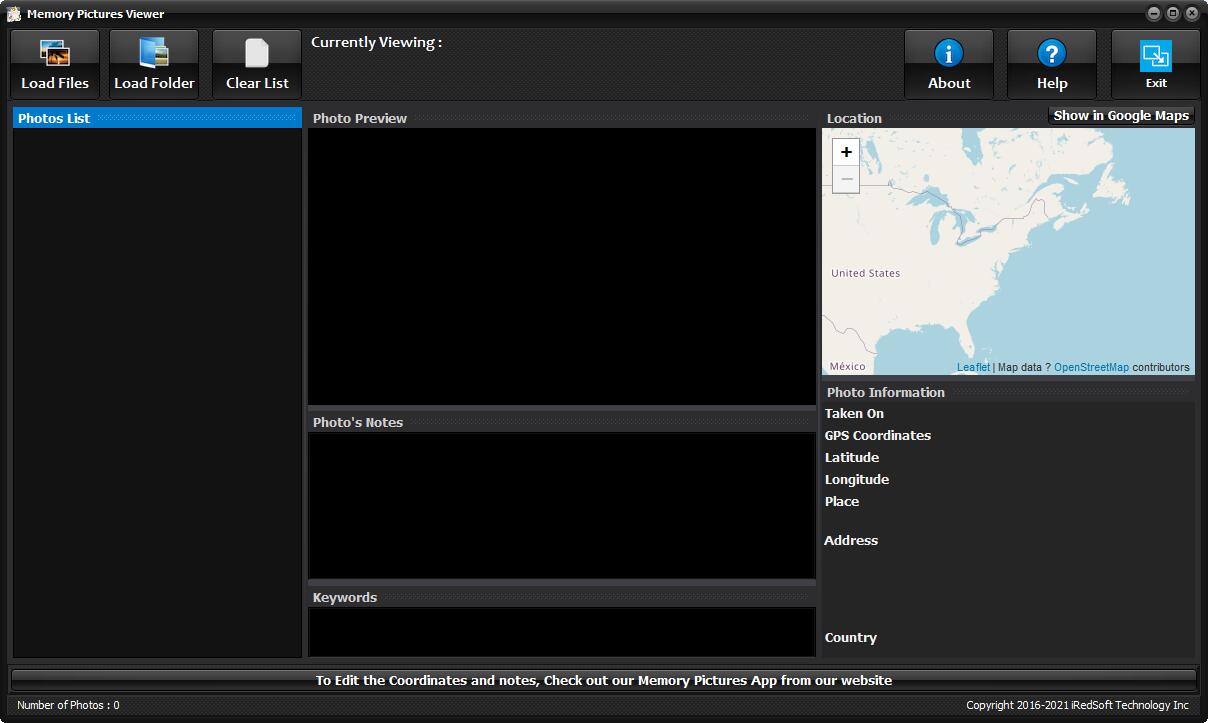The height and width of the screenshot is (723, 1208).
Task: Click the United States label on map
Action: click(x=865, y=273)
